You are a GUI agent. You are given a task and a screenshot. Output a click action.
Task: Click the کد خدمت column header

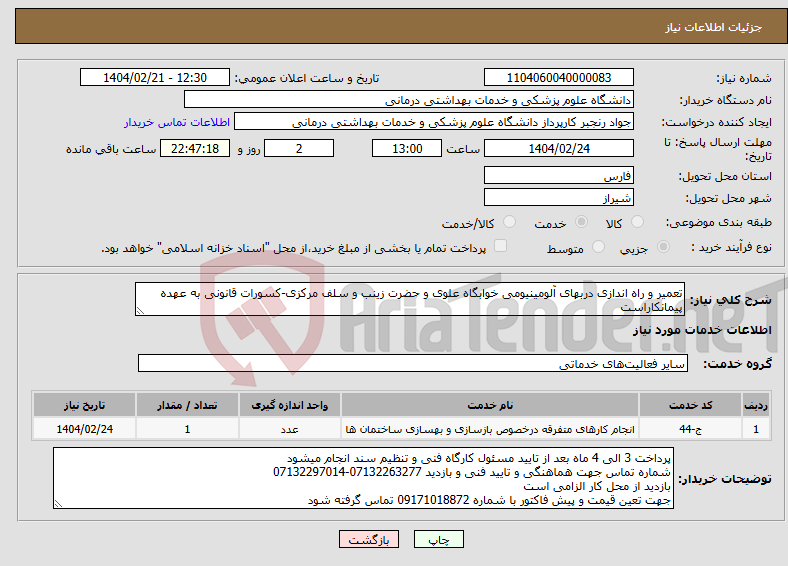(x=691, y=405)
